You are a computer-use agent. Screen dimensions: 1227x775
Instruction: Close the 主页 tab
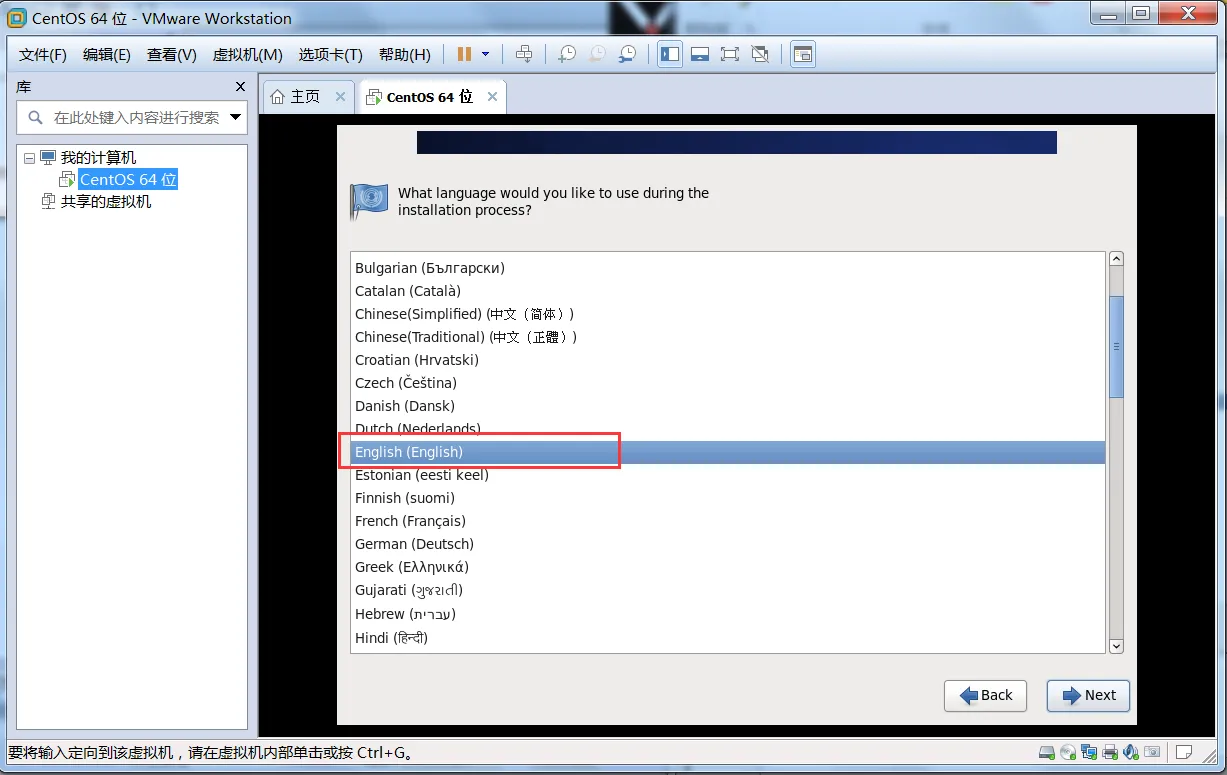click(x=340, y=97)
